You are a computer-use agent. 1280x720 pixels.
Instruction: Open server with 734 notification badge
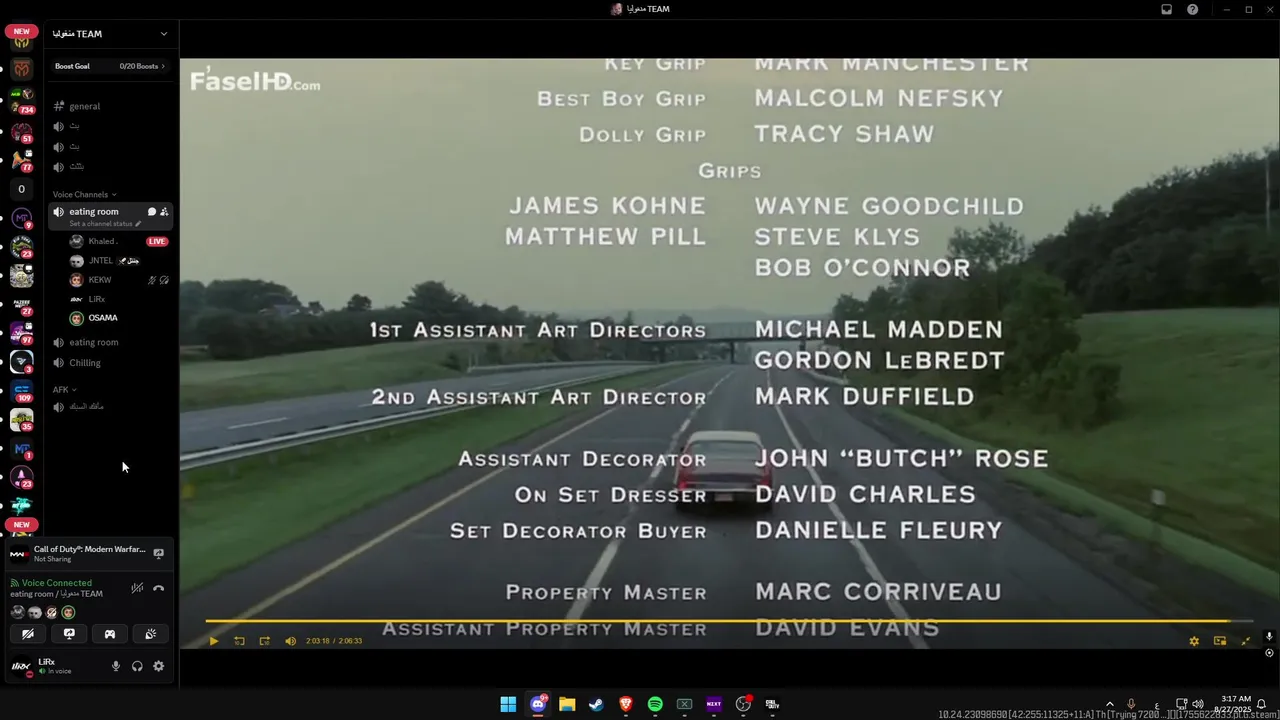click(22, 99)
